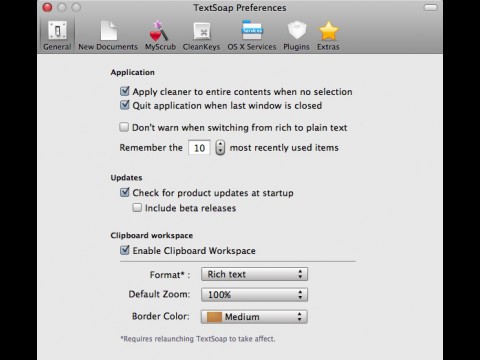The width and height of the screenshot is (480, 360).
Task: Toggle Check for product updates at startup
Action: pos(125,192)
